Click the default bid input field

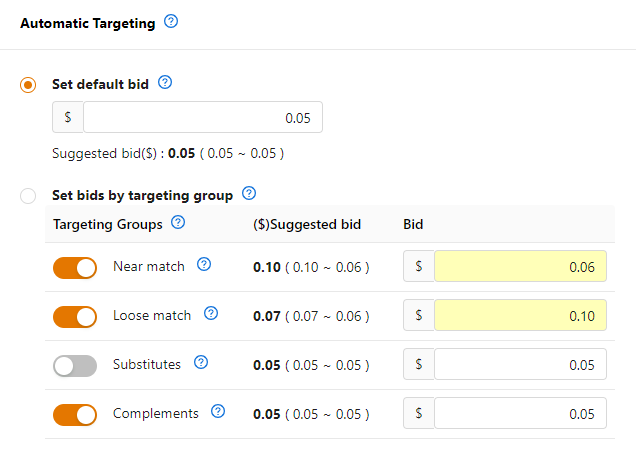(x=203, y=117)
